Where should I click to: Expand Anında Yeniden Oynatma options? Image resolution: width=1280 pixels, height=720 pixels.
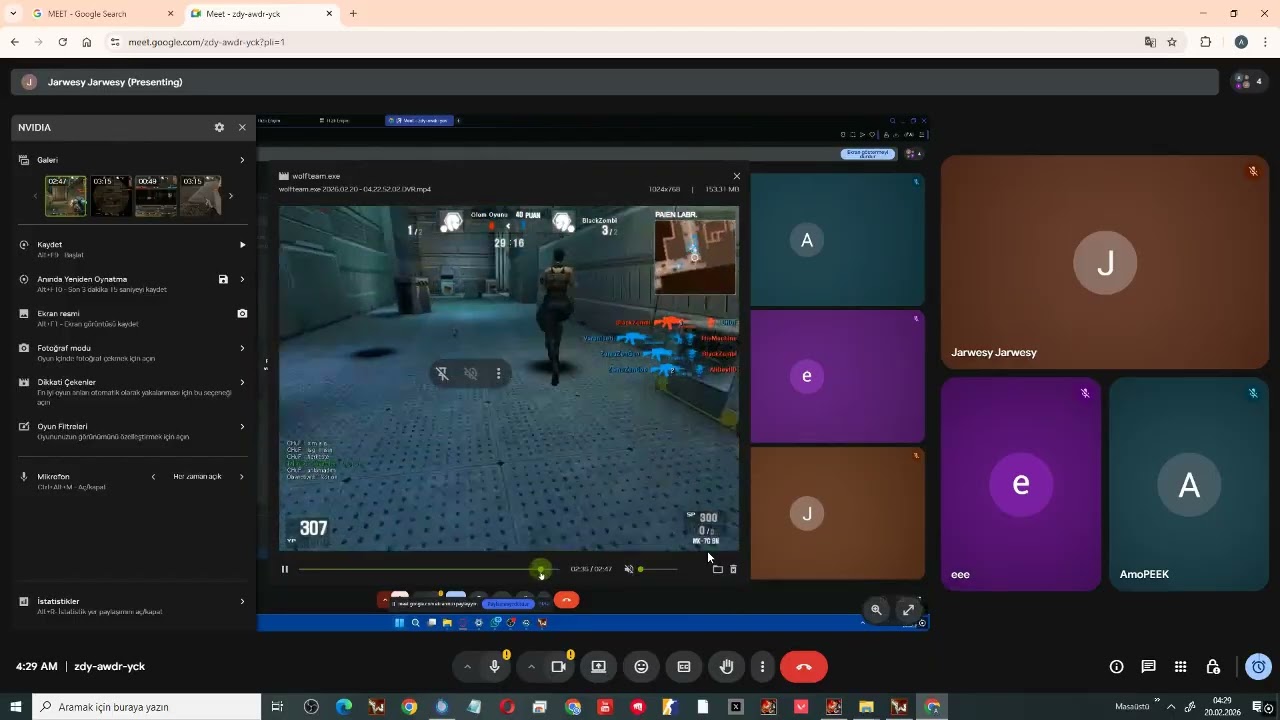click(242, 280)
